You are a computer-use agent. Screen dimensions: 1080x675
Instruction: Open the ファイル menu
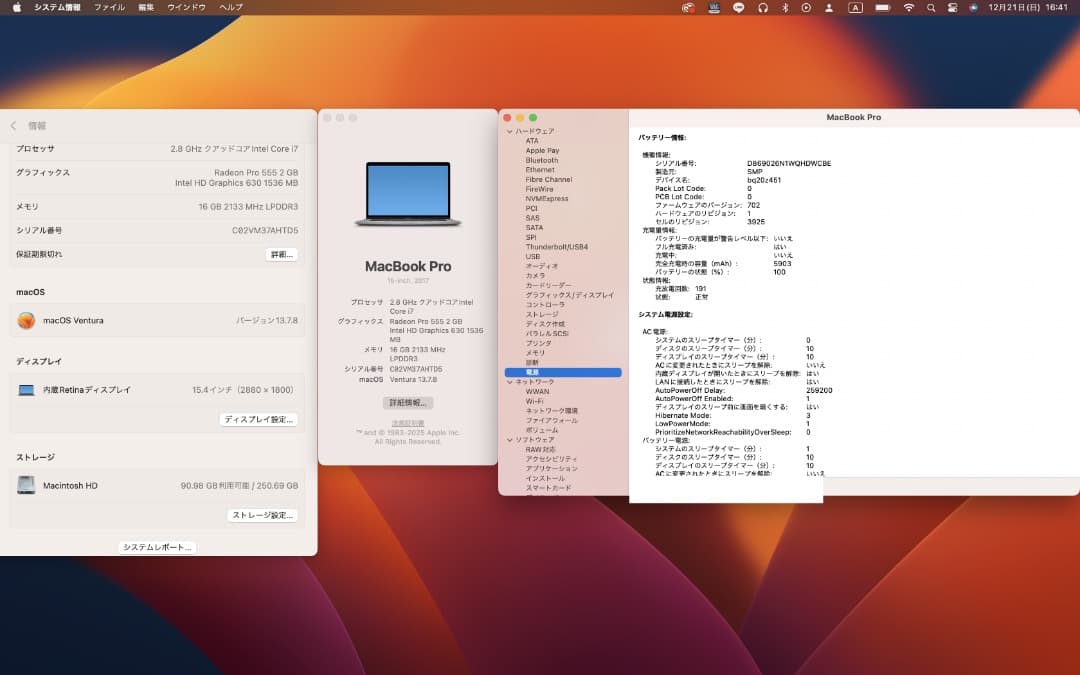(110, 7)
